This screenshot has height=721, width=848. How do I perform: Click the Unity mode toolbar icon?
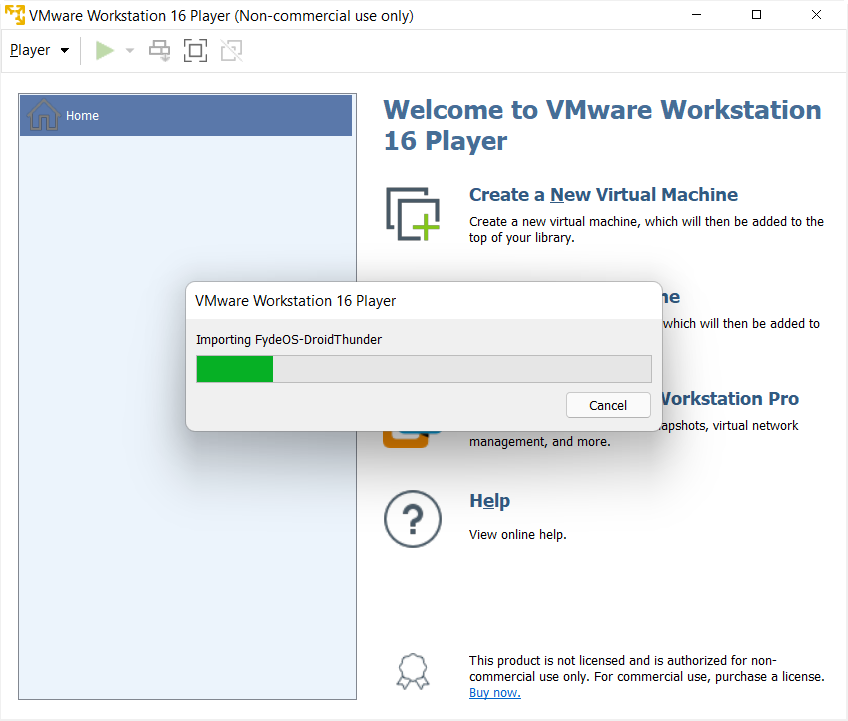(231, 51)
